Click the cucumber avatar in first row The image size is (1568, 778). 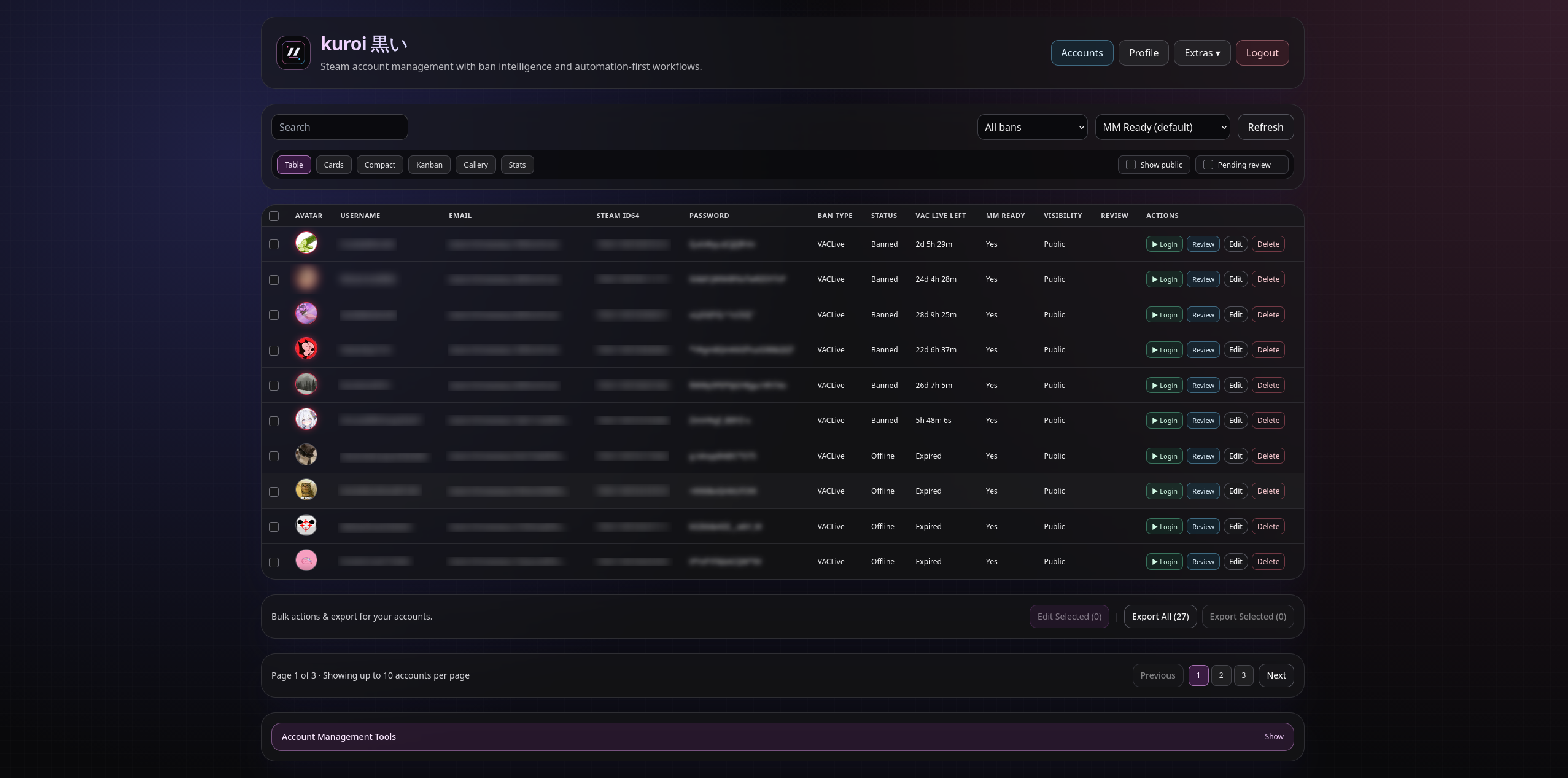click(306, 243)
